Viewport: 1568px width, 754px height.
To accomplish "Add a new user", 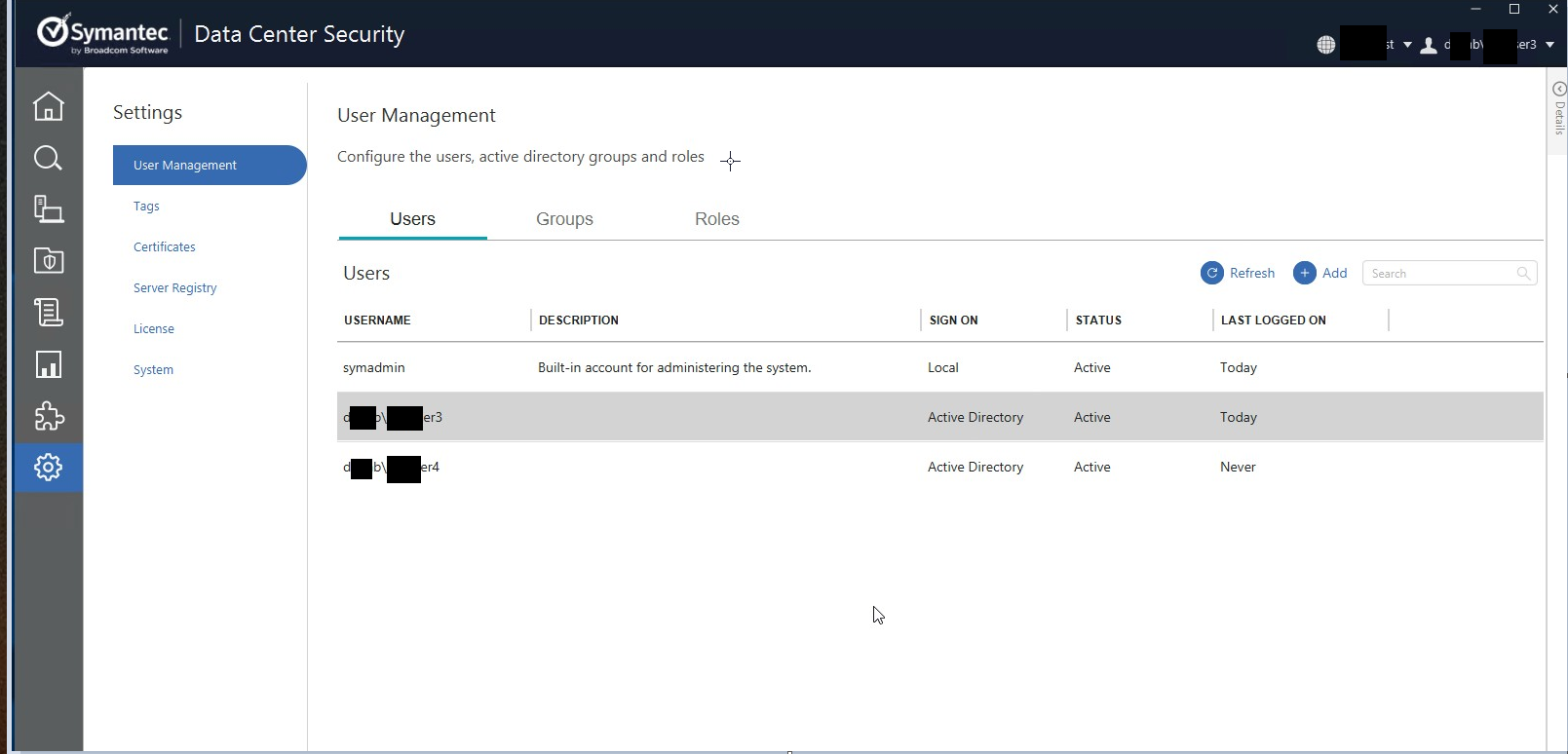I will click(x=1320, y=273).
